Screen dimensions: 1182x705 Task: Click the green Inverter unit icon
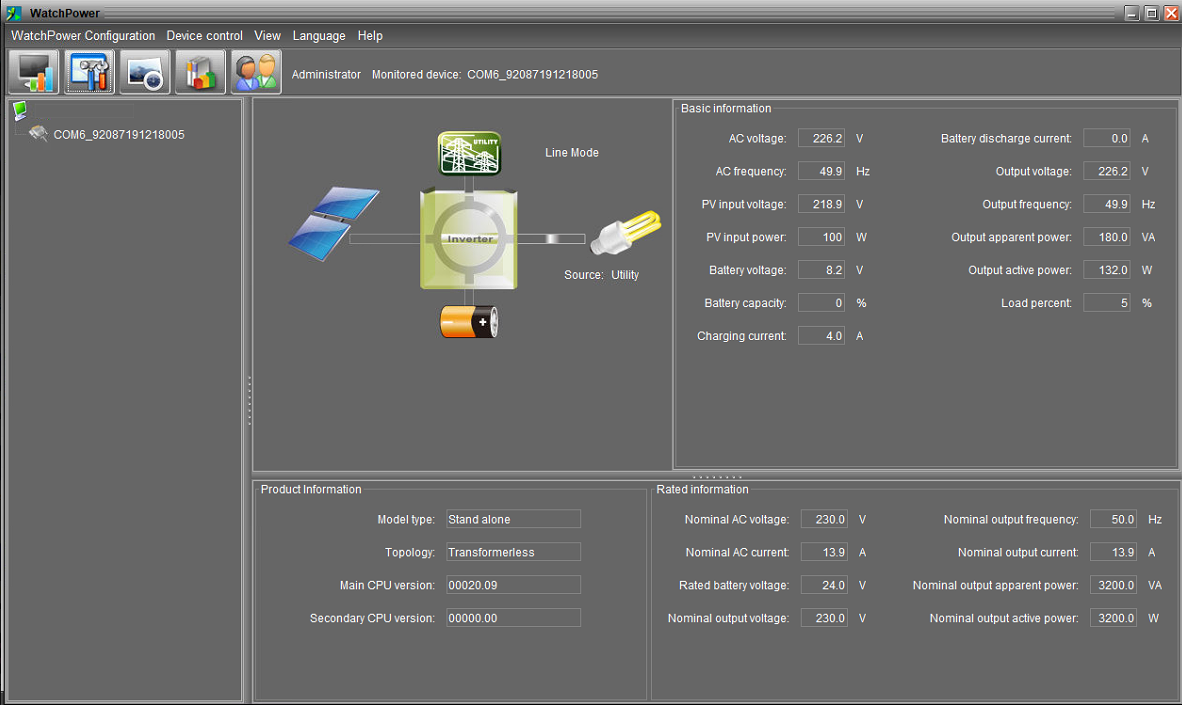(469, 239)
